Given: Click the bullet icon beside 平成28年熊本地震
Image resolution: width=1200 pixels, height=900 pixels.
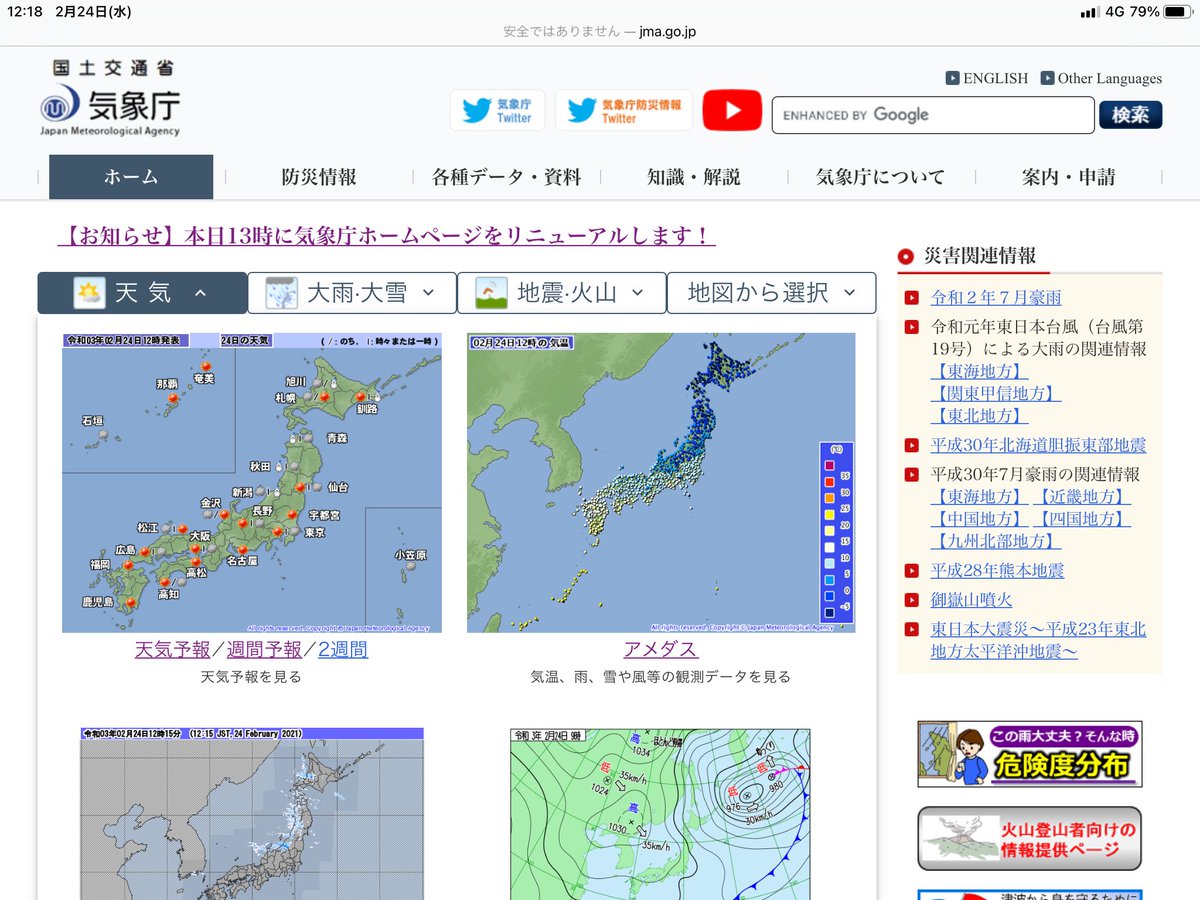Looking at the screenshot, I should 911,571.
